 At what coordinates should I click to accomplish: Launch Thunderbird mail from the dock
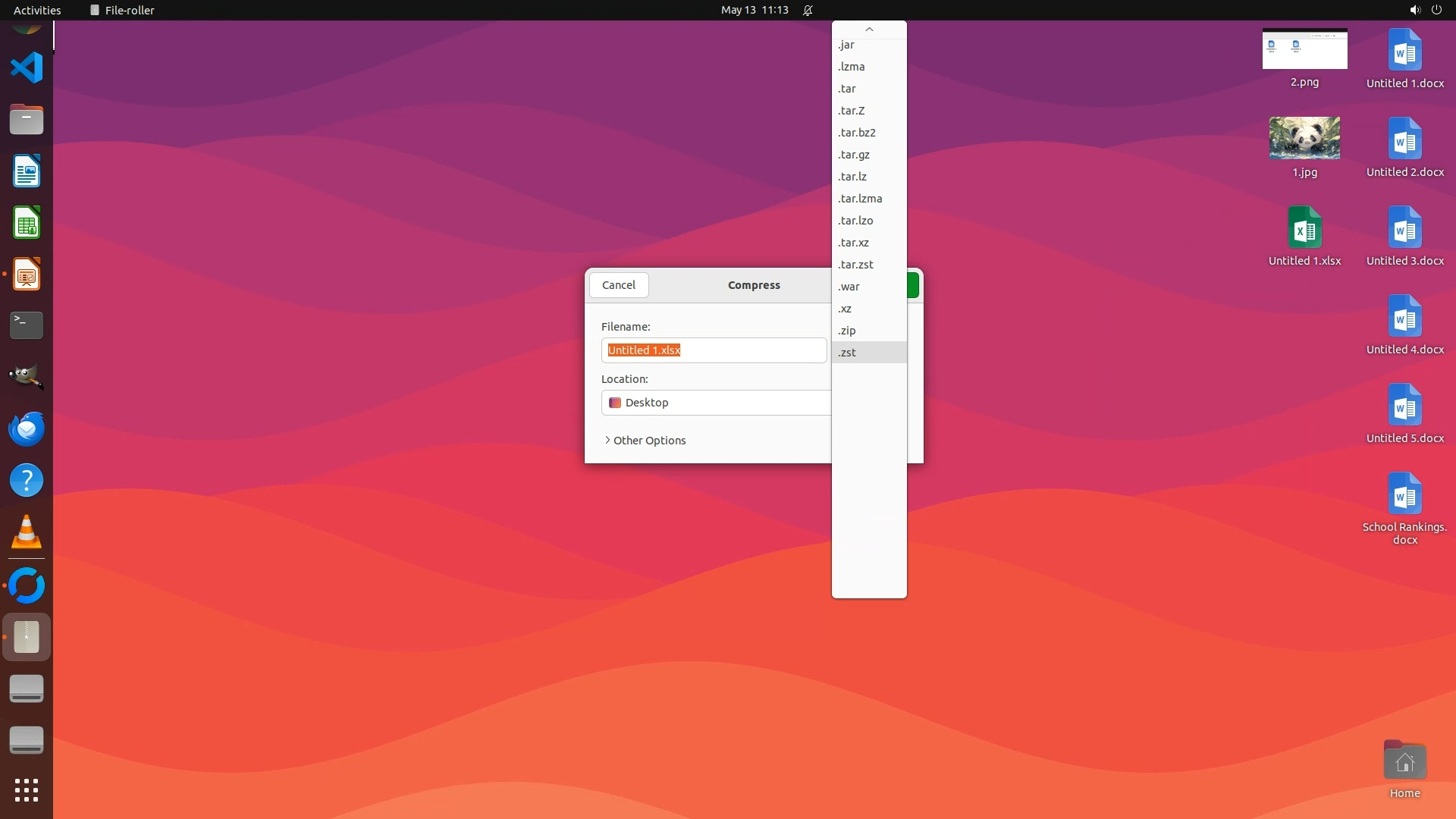point(27,429)
